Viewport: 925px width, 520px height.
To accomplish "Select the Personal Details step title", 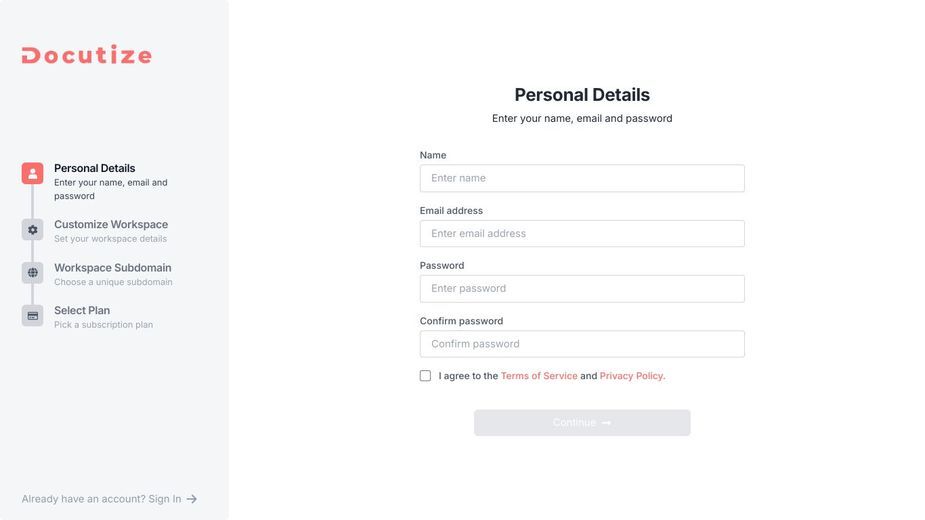I will (94, 168).
